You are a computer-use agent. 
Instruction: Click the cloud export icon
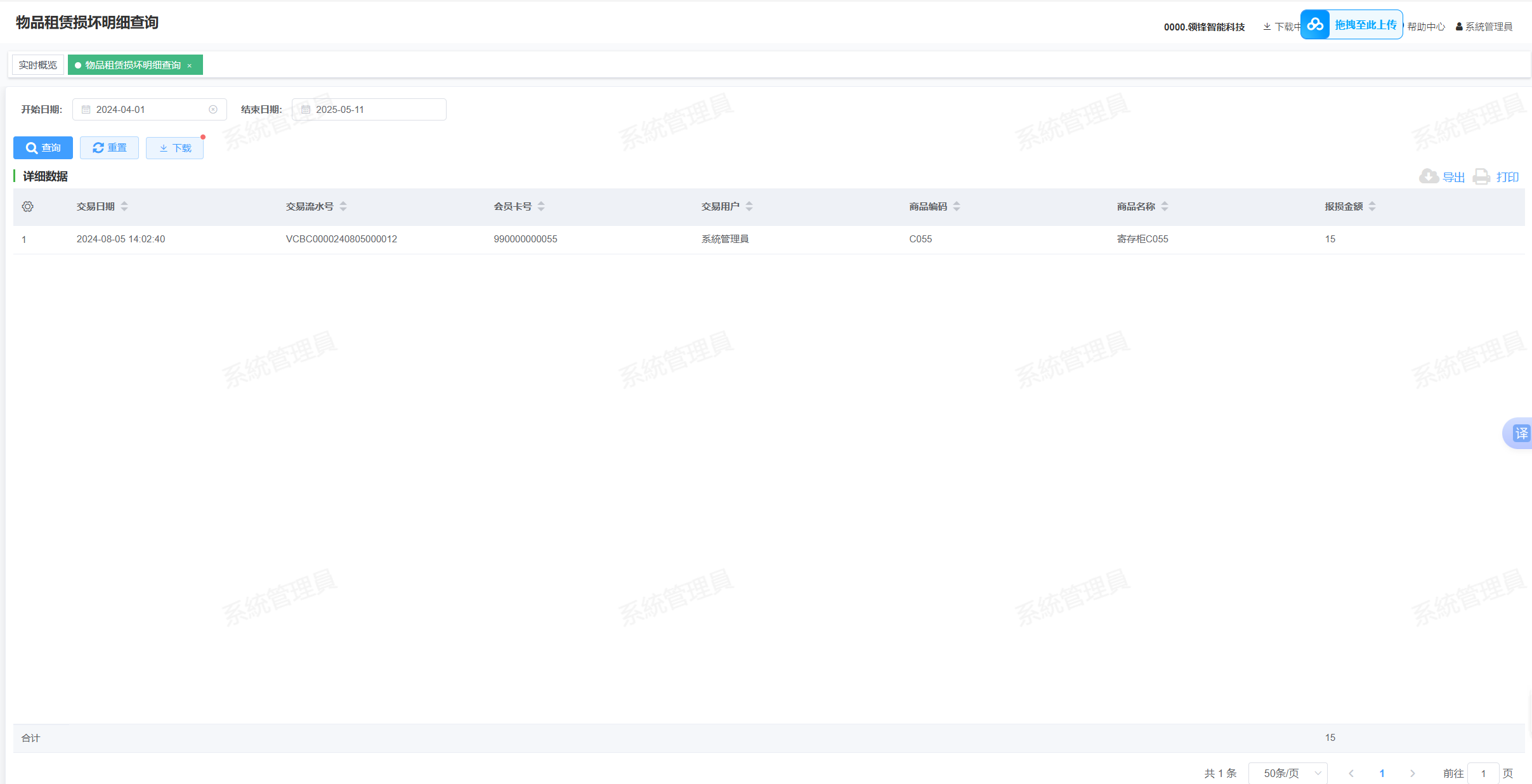click(1429, 176)
